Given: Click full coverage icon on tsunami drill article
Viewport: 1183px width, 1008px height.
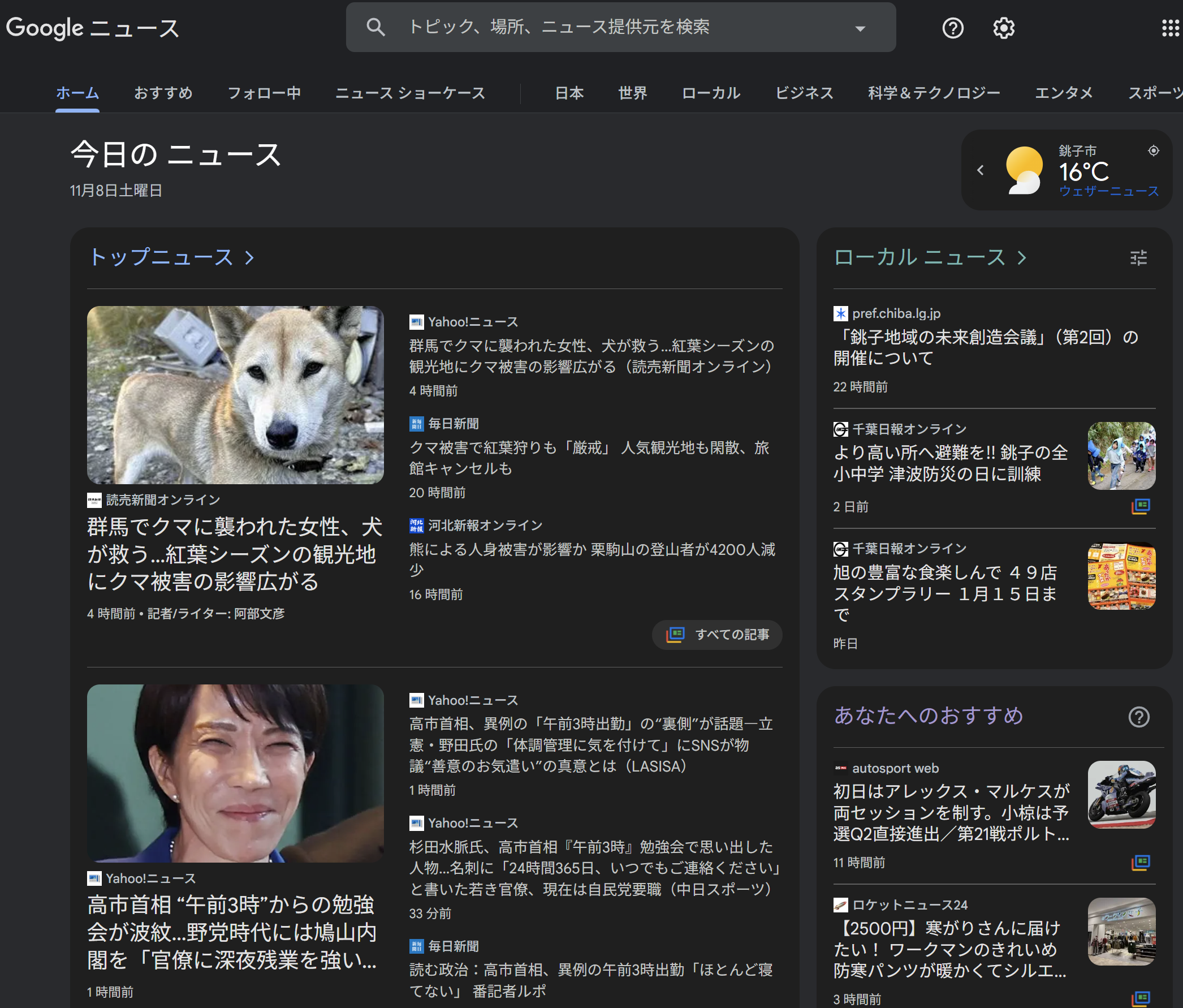Looking at the screenshot, I should pyautogui.click(x=1140, y=506).
